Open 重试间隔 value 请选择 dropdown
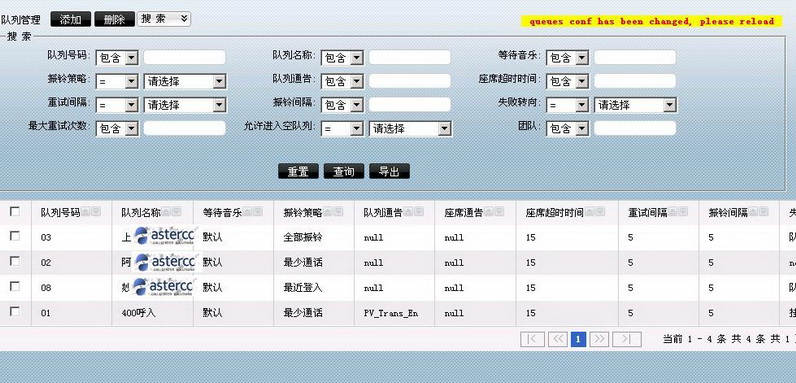 [185, 105]
